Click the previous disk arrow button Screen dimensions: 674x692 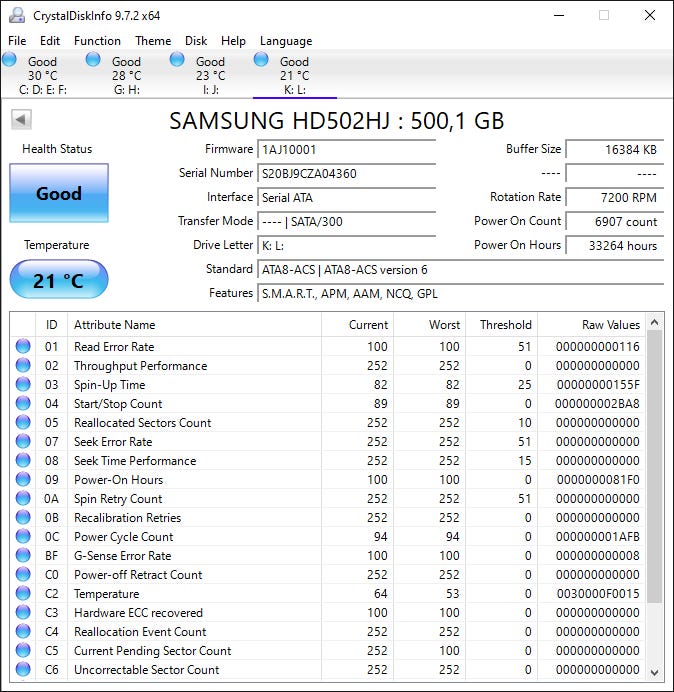click(21, 120)
